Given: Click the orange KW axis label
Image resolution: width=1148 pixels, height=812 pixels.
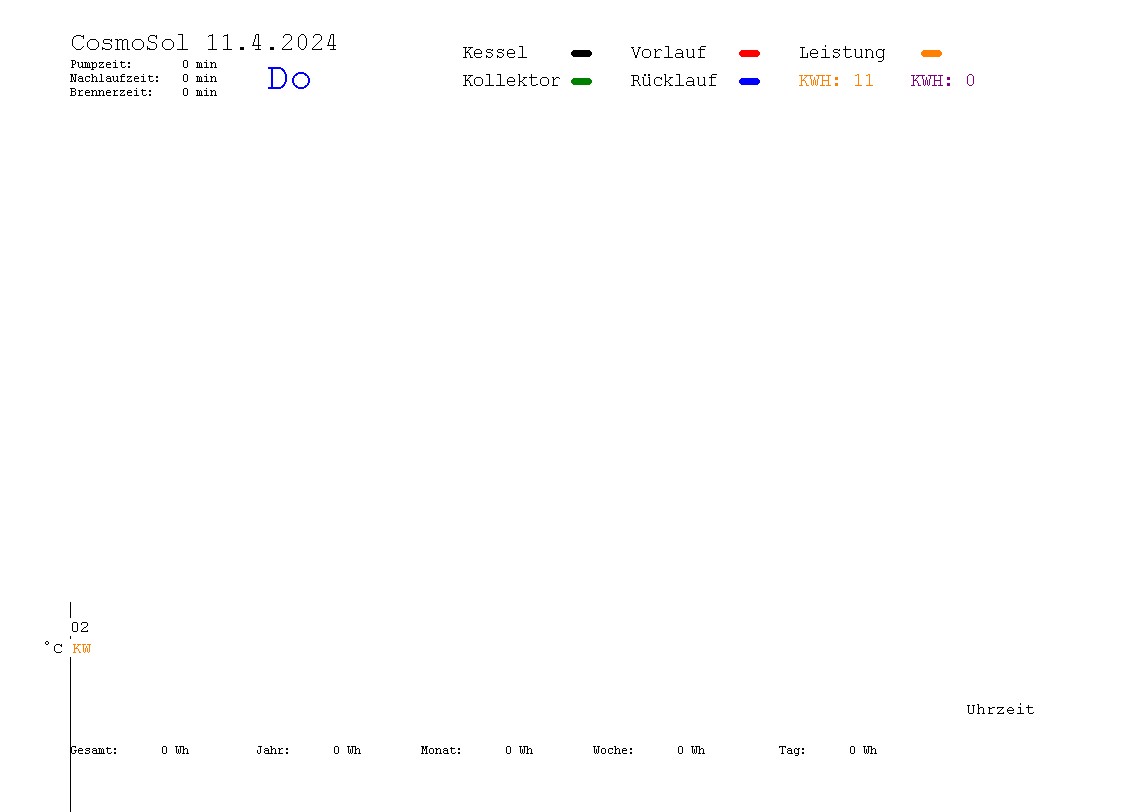Looking at the screenshot, I should coord(82,649).
